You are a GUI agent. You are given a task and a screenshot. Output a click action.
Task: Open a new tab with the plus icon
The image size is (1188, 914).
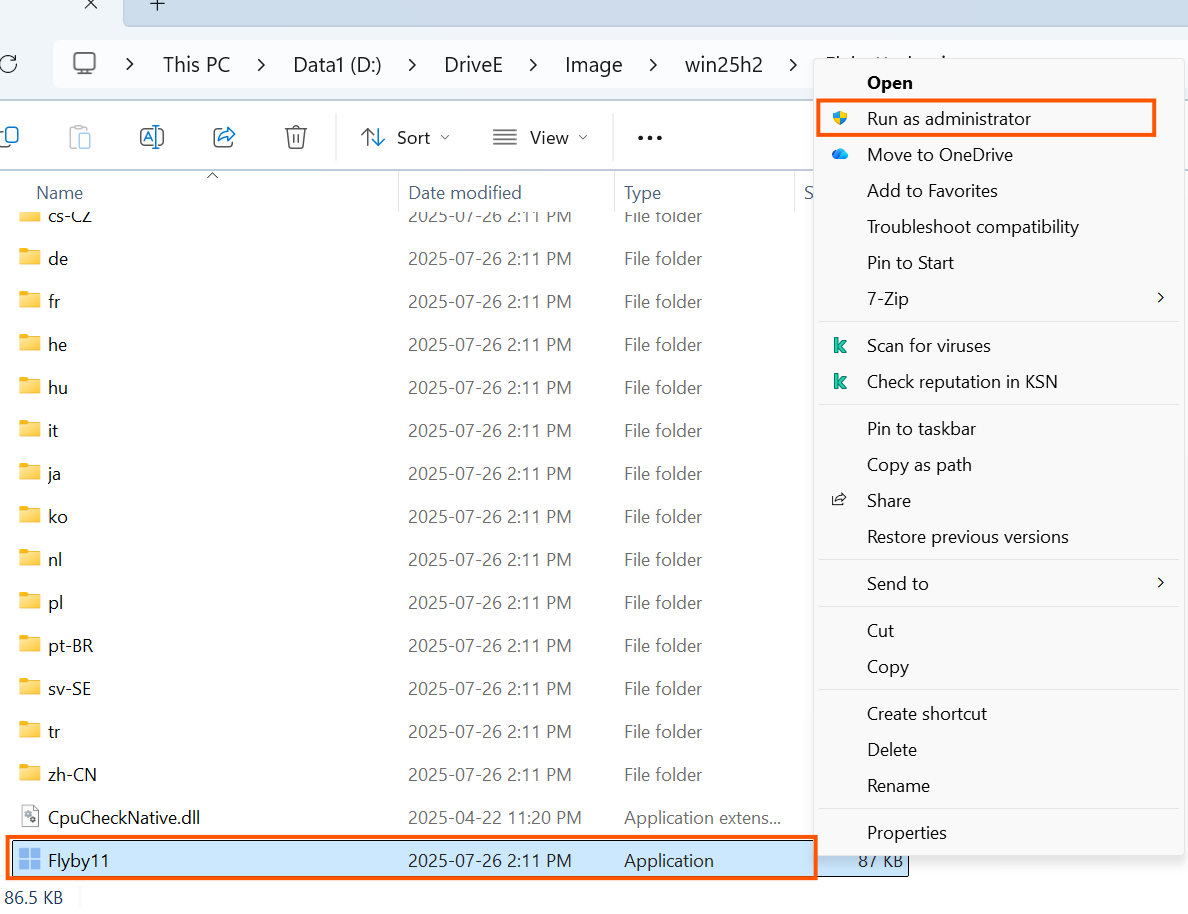(156, 7)
